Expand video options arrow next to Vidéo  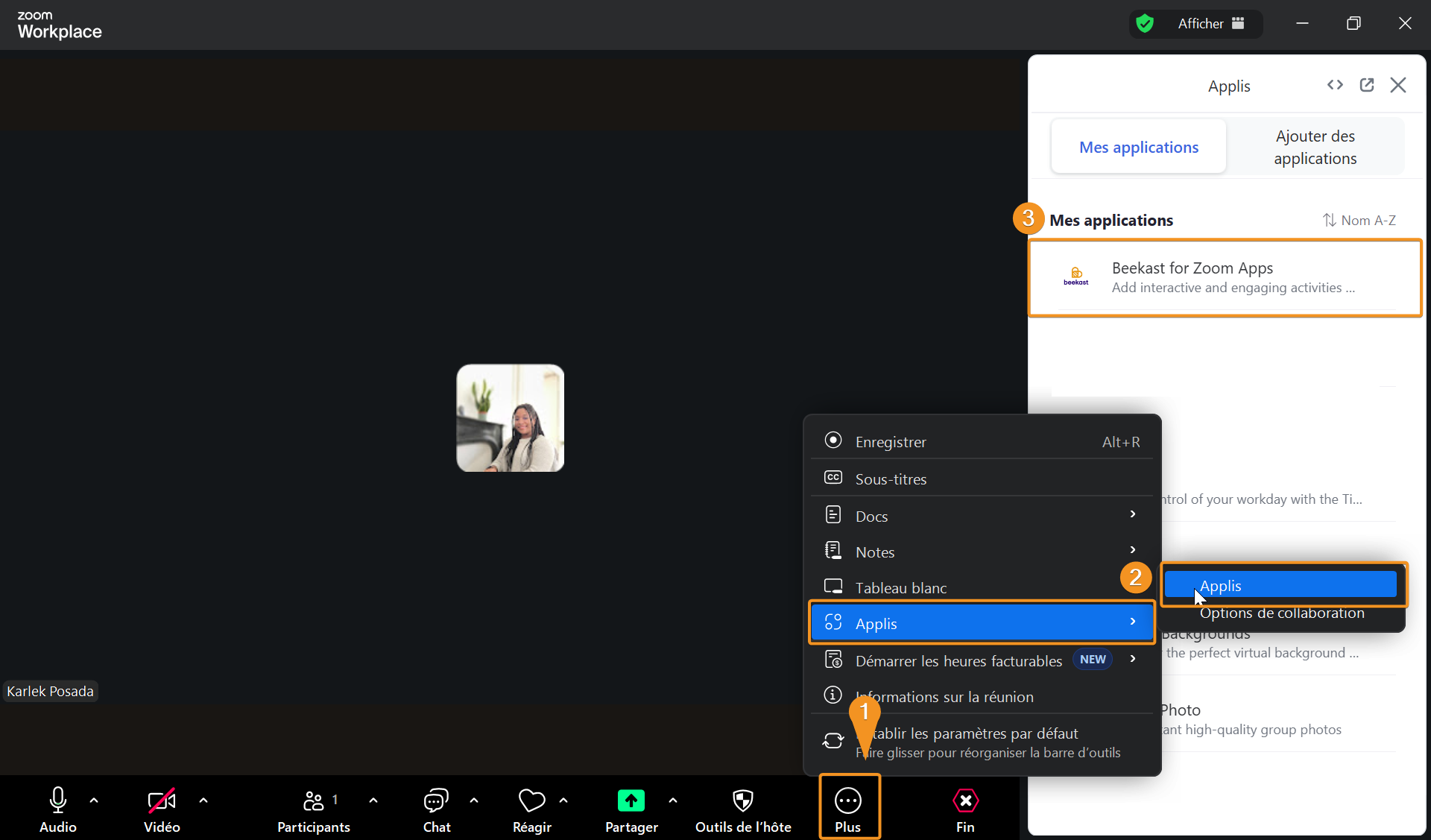[x=203, y=800]
